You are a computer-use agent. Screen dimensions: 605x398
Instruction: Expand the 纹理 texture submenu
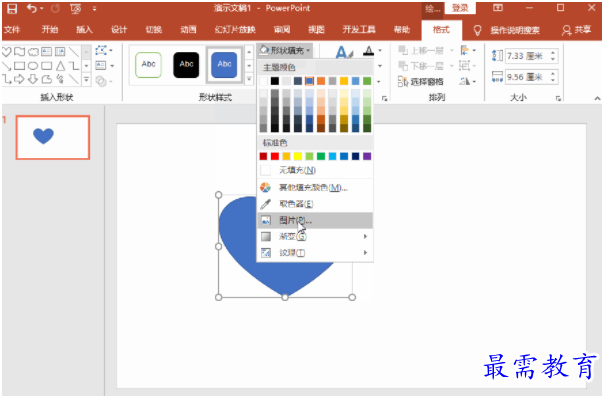tap(315, 253)
